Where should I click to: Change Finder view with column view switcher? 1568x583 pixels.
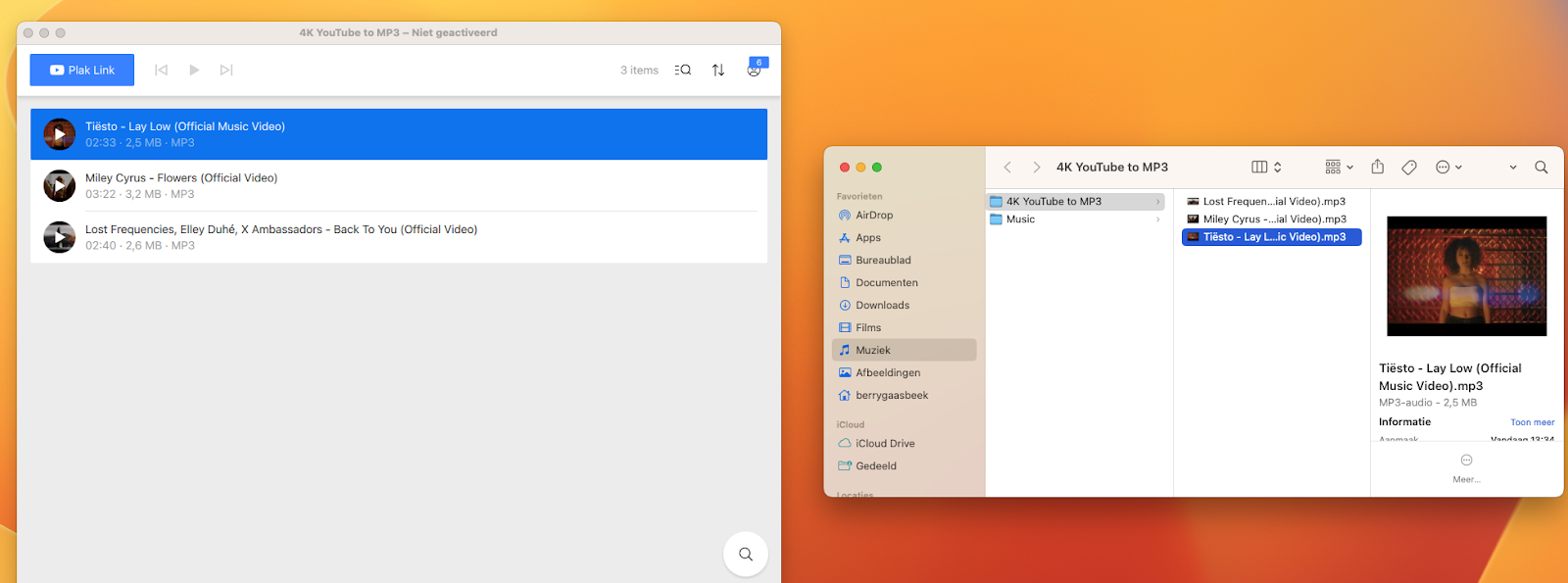tap(1266, 168)
